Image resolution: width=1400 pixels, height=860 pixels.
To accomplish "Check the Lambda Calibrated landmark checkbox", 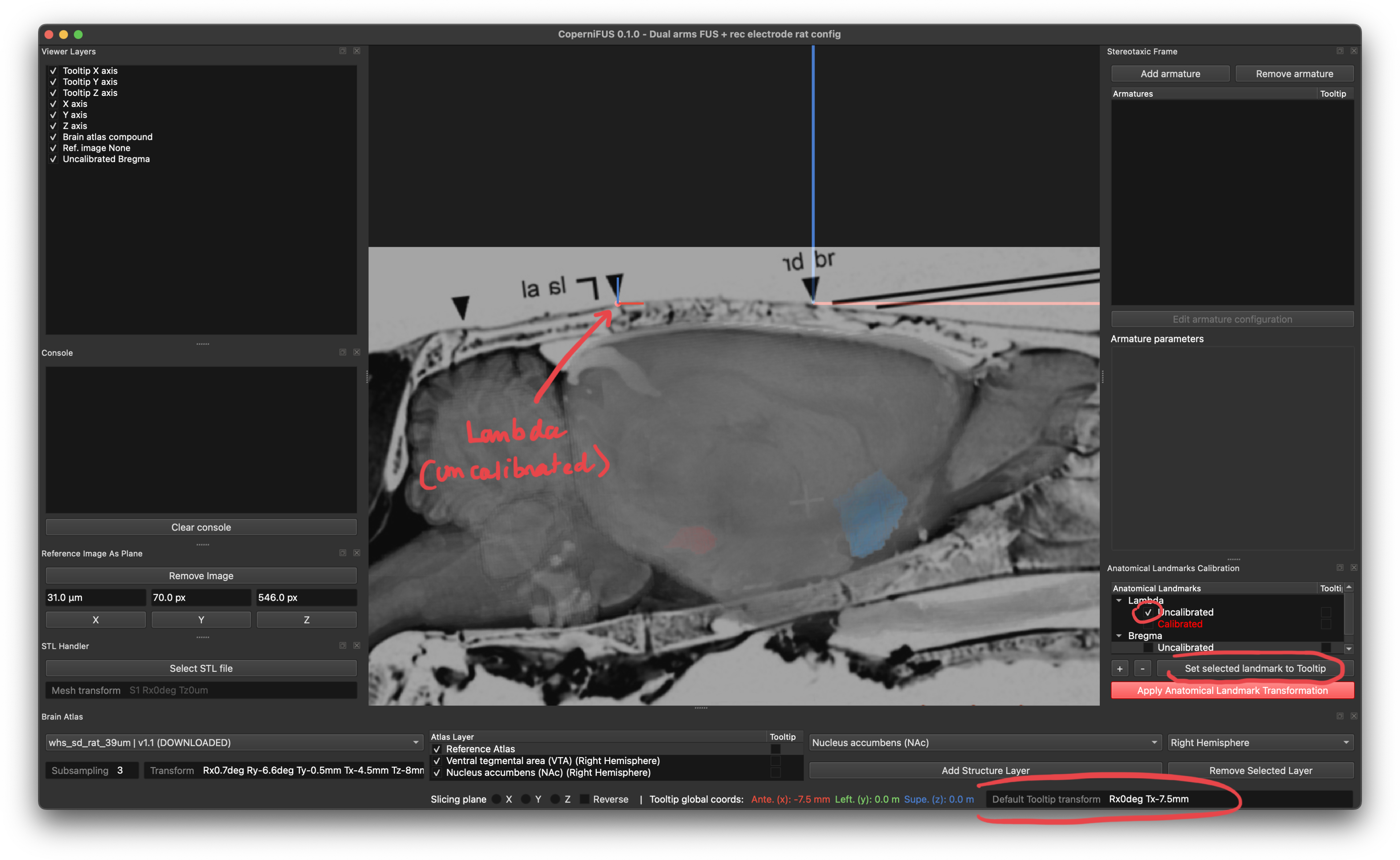I will coord(1148,625).
